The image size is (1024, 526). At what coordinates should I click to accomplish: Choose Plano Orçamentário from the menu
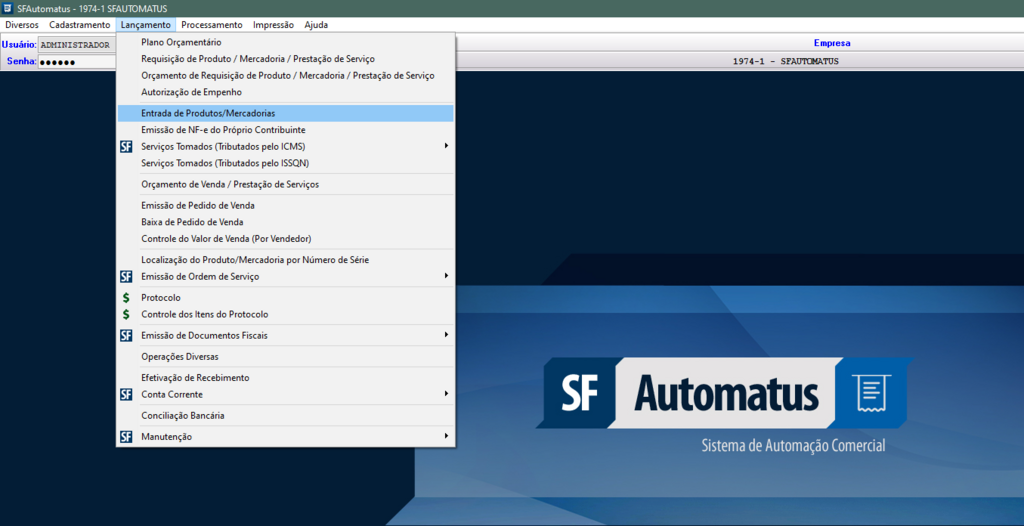181,43
